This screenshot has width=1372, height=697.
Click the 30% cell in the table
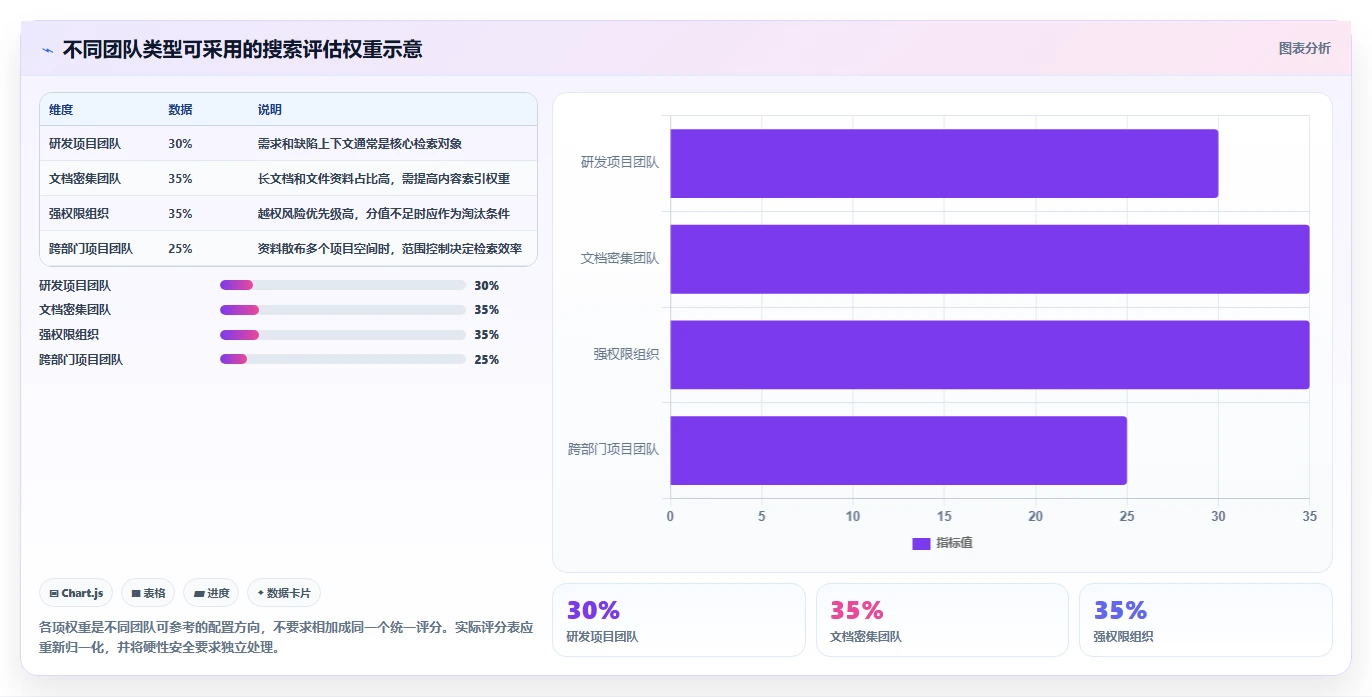click(180, 144)
